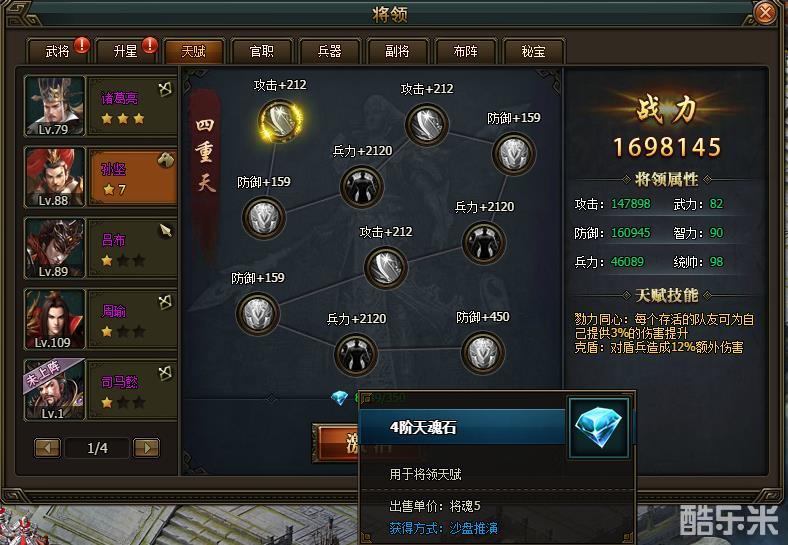Click the 沙盘推演 acquisition link
Viewport: 788px width, 545px height.
click(x=473, y=528)
